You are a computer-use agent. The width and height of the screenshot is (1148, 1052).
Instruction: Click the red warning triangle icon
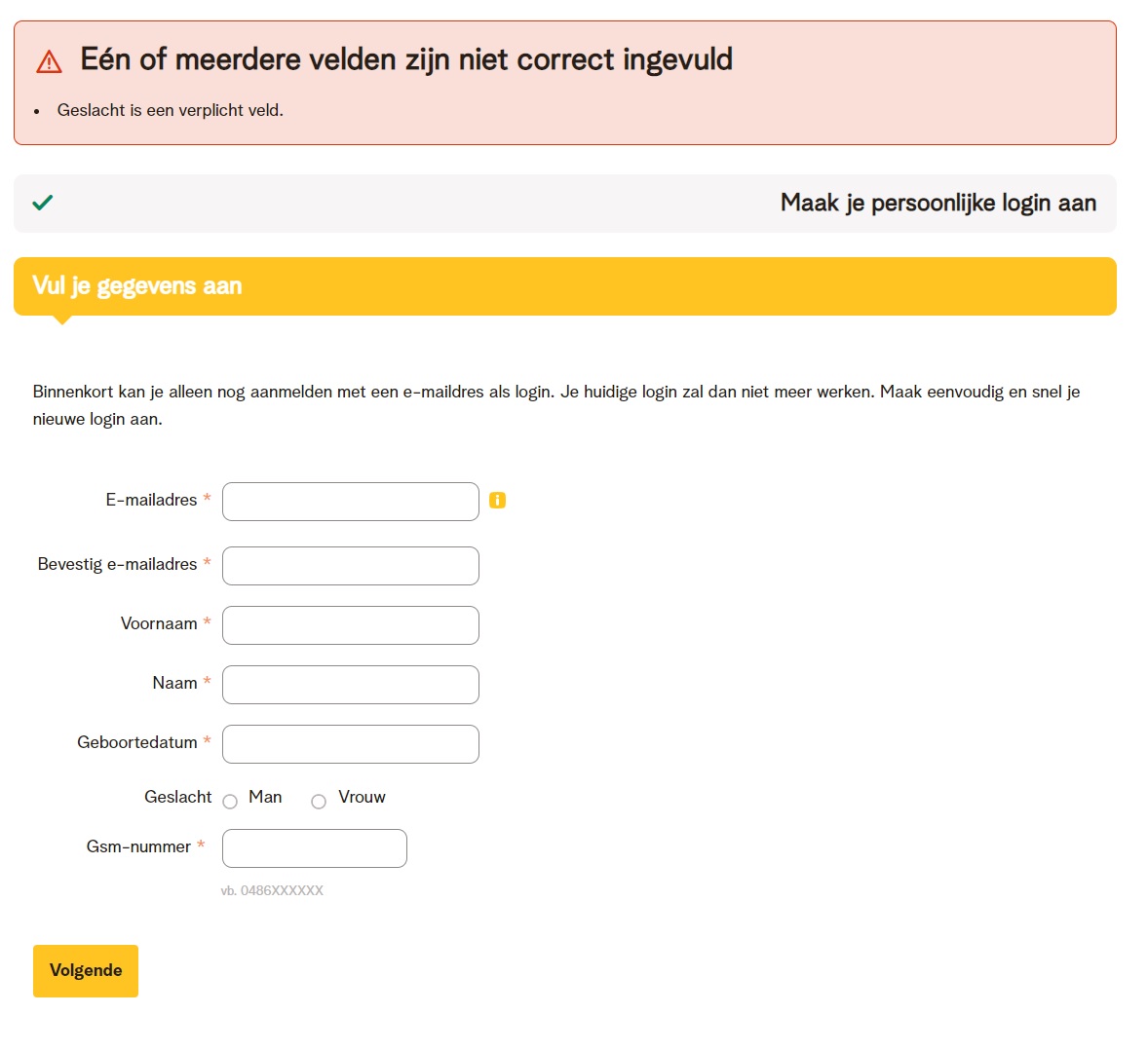click(49, 61)
